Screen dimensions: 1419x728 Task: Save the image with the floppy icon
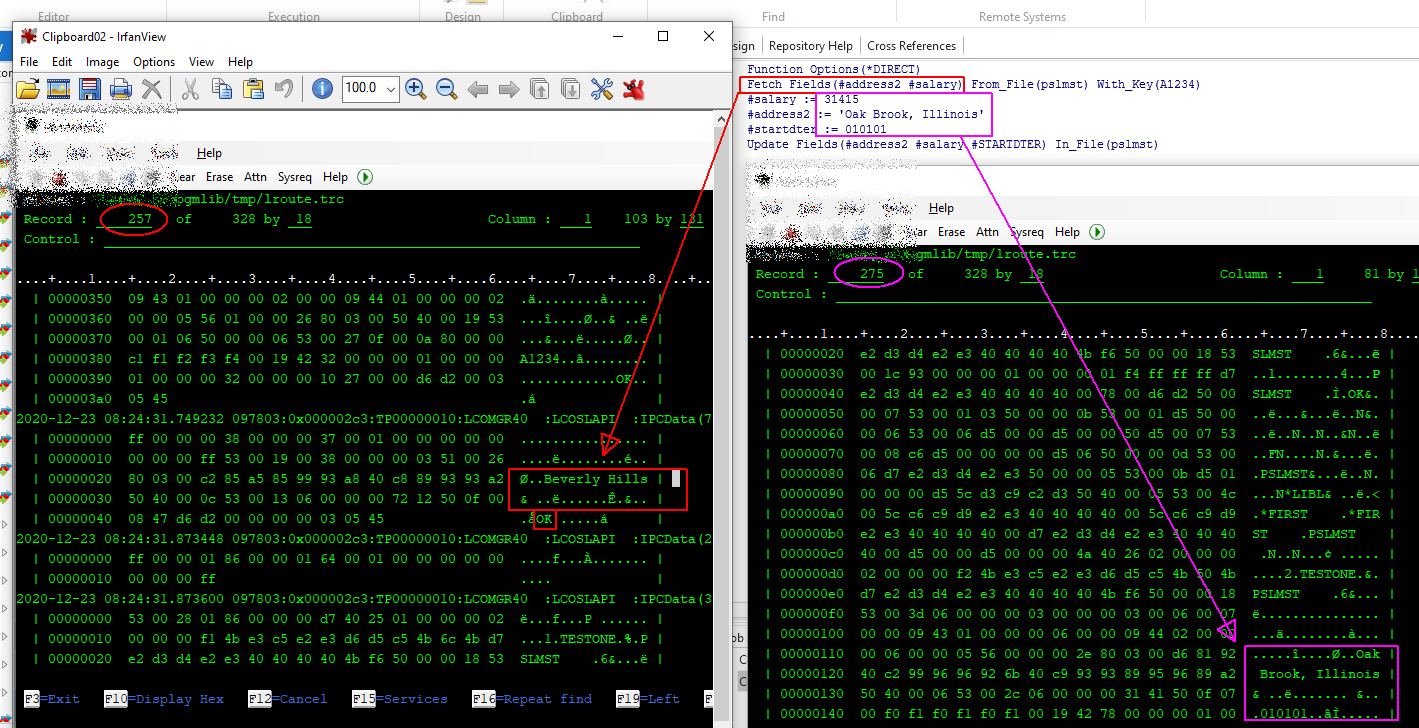[x=89, y=88]
